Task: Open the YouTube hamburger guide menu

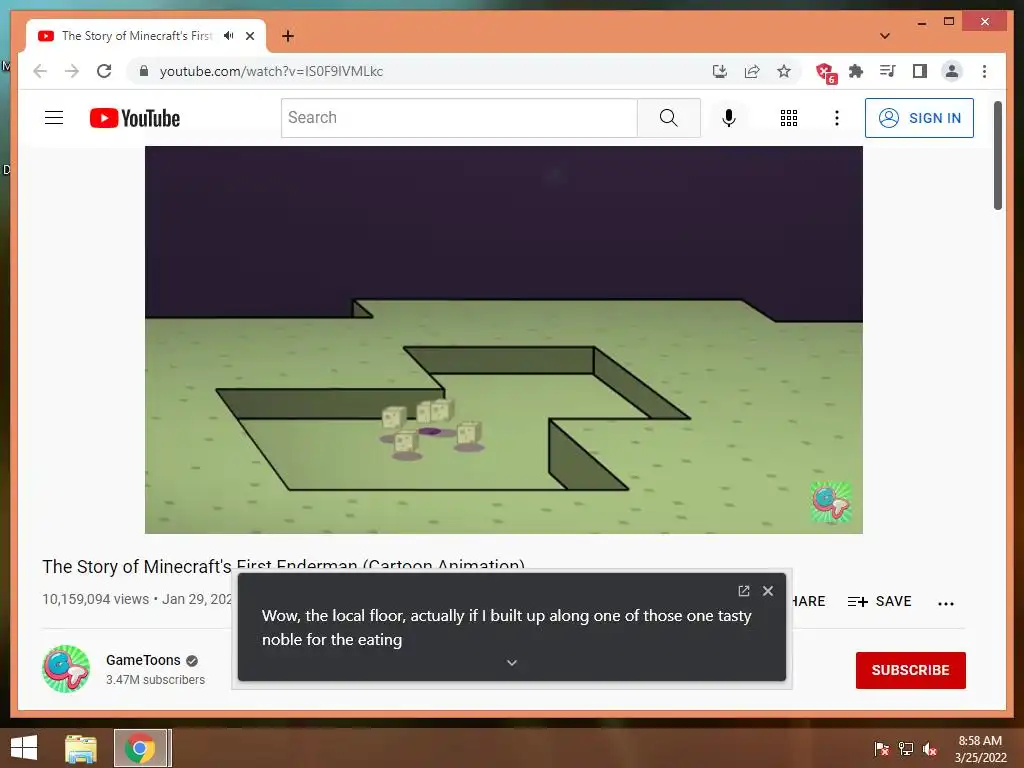Action: [54, 118]
